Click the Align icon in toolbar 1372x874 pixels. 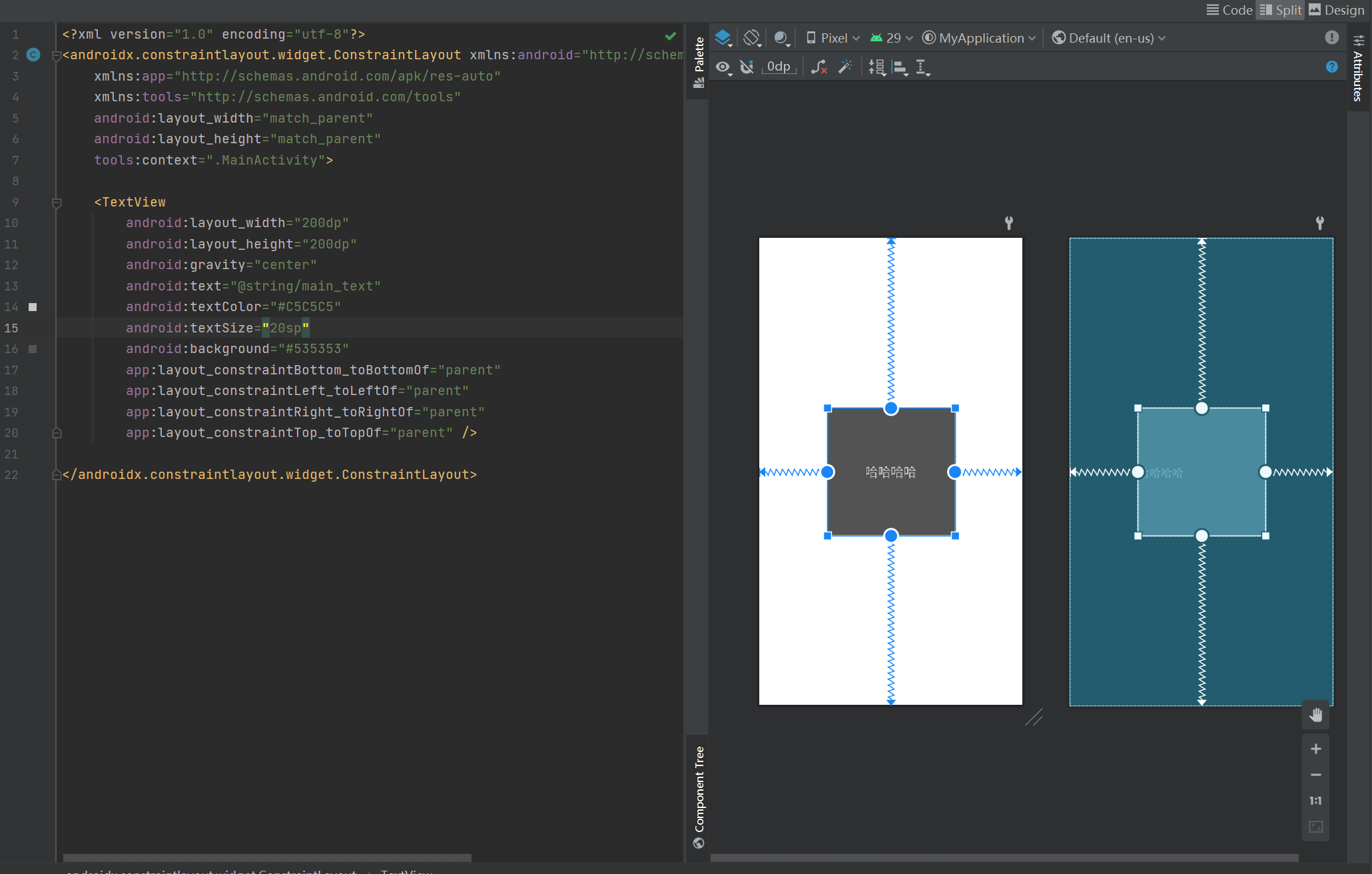point(900,67)
